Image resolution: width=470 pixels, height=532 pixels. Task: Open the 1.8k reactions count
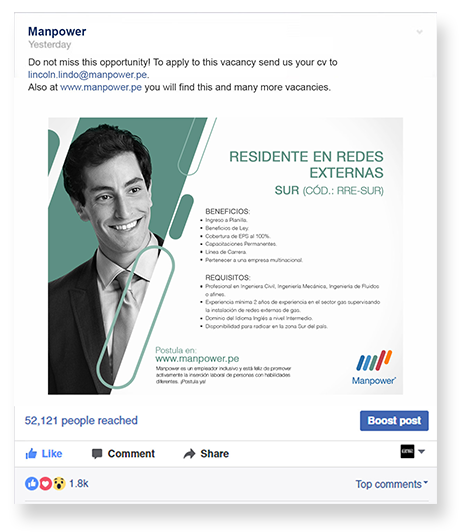[x=79, y=483]
